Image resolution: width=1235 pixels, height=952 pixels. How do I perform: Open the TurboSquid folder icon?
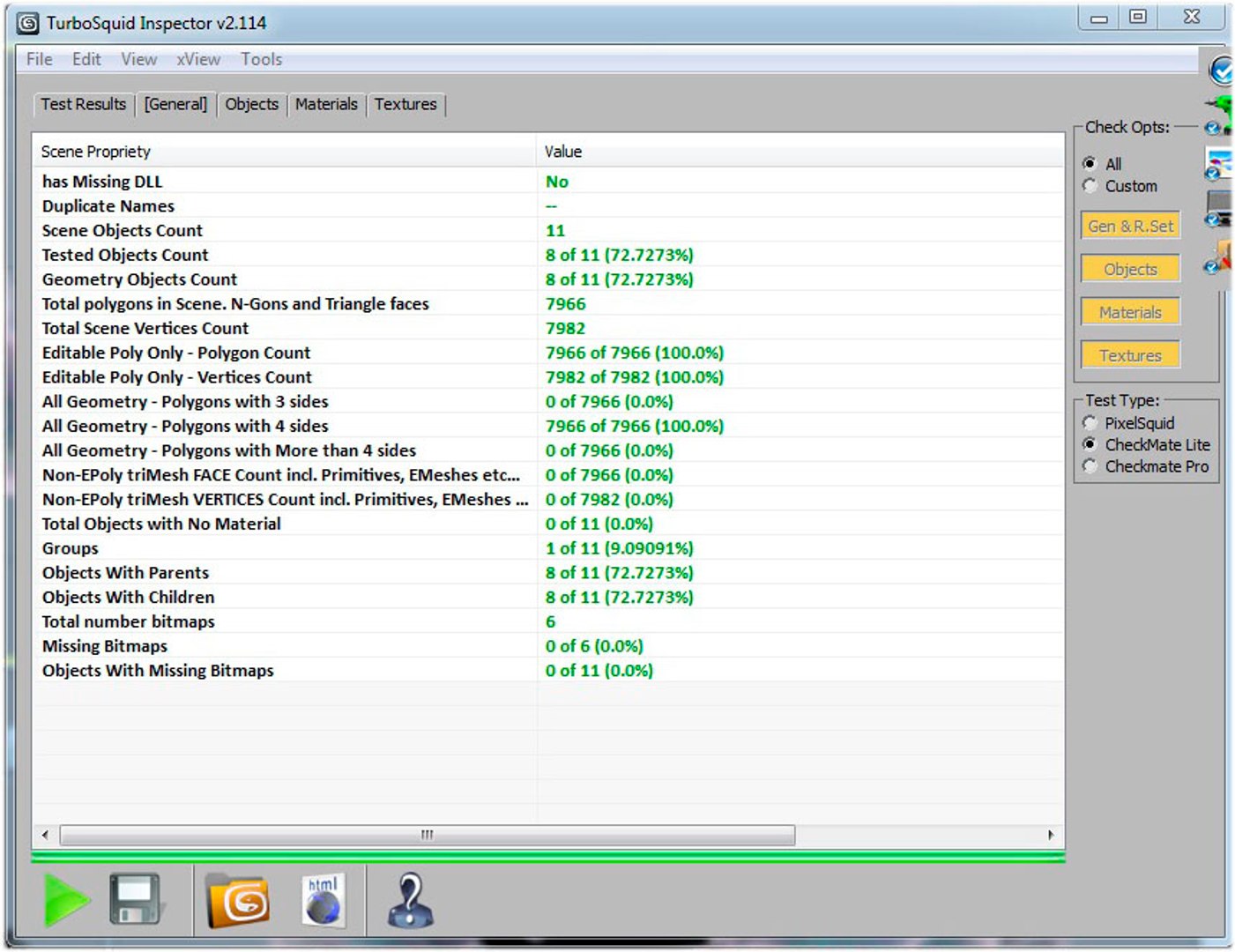(x=237, y=901)
